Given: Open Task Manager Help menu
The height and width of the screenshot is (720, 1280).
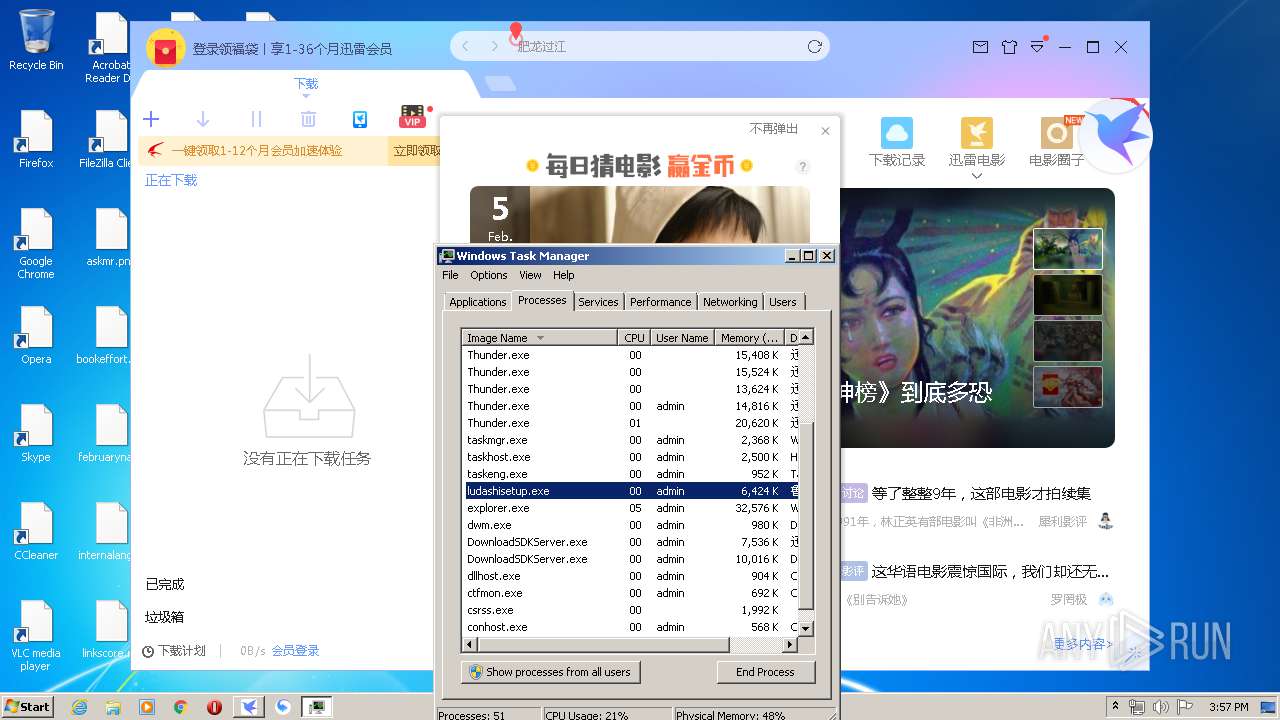Looking at the screenshot, I should (564, 275).
